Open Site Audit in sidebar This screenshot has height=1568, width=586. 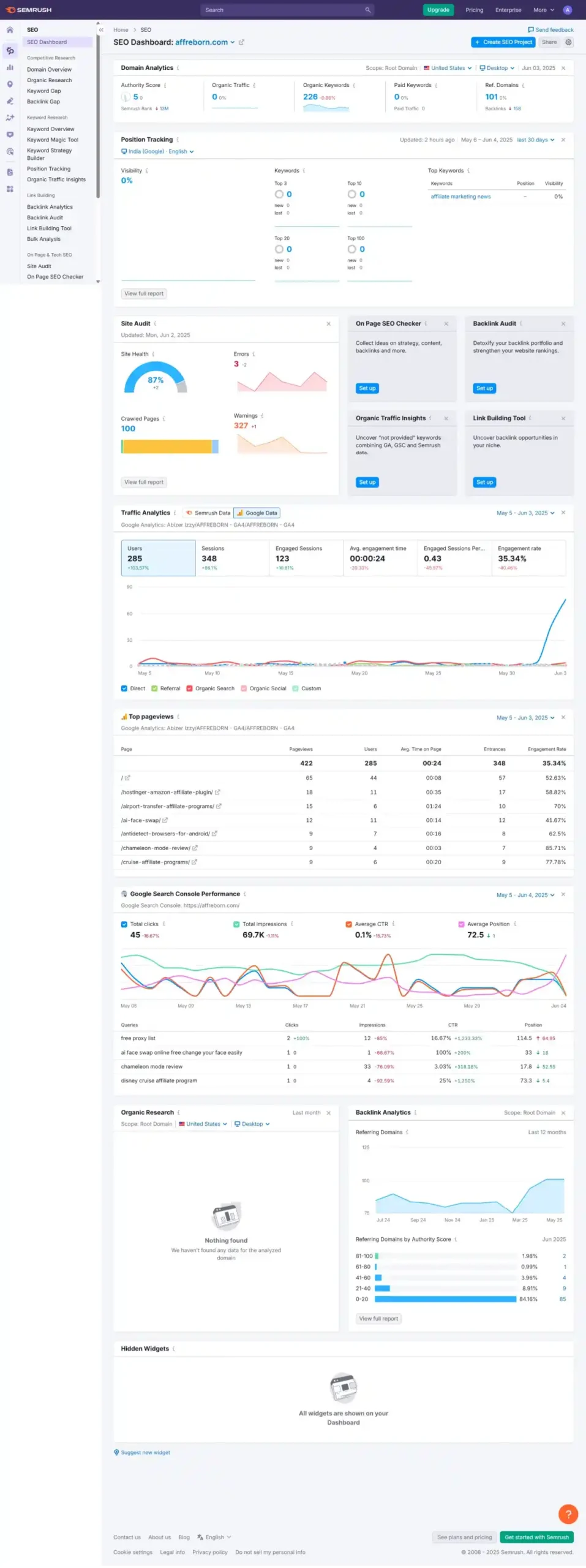click(x=39, y=266)
